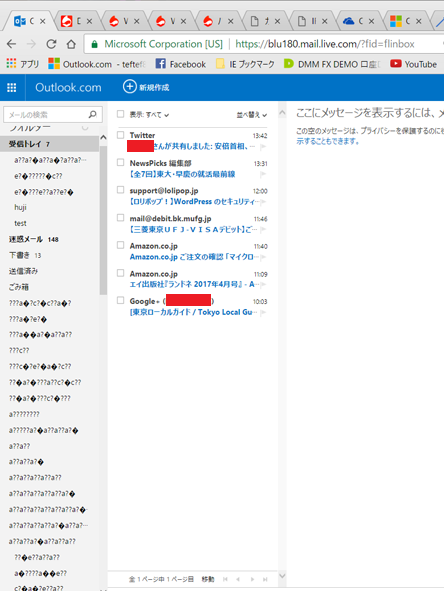
Task: Reload the page with the refresh icon
Action: [x=51, y=44]
